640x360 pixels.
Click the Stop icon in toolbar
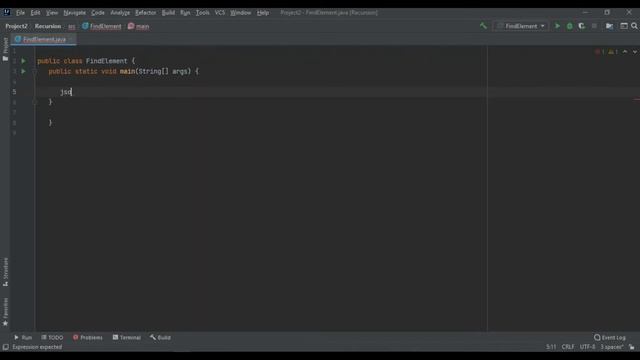point(594,26)
